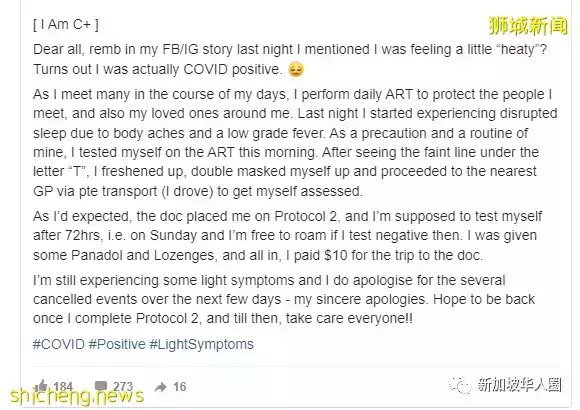
Task: Click the share arrow icon
Action: click(x=161, y=387)
